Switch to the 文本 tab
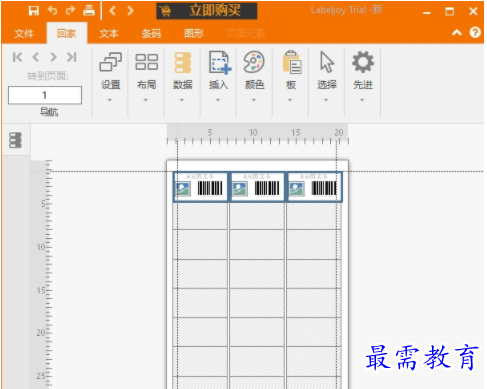Viewport: 487px width, 389px height. [109, 33]
